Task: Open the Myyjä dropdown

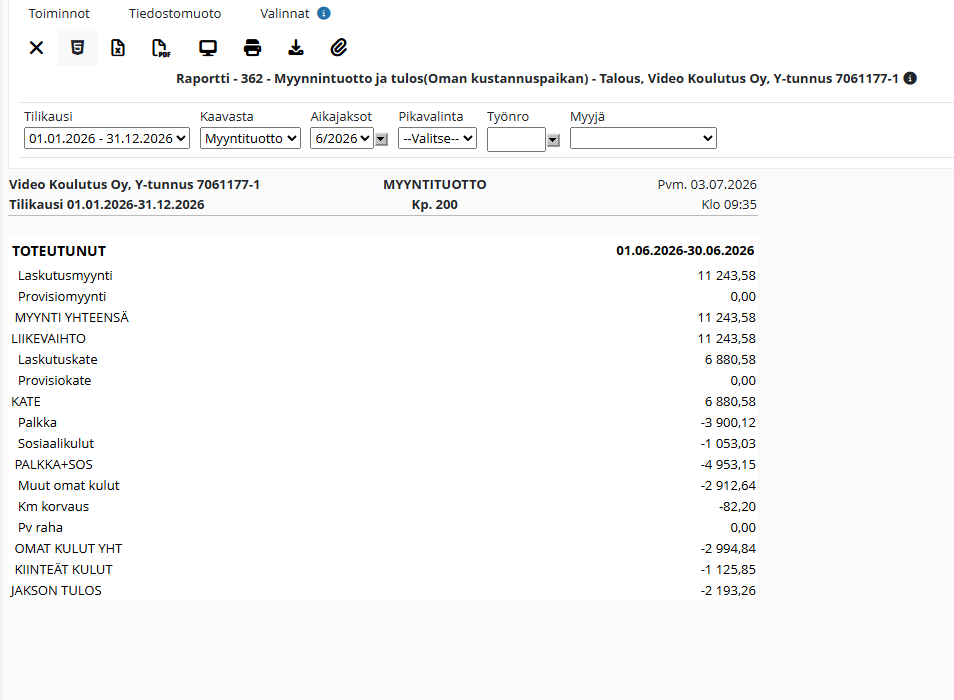Action: [643, 138]
